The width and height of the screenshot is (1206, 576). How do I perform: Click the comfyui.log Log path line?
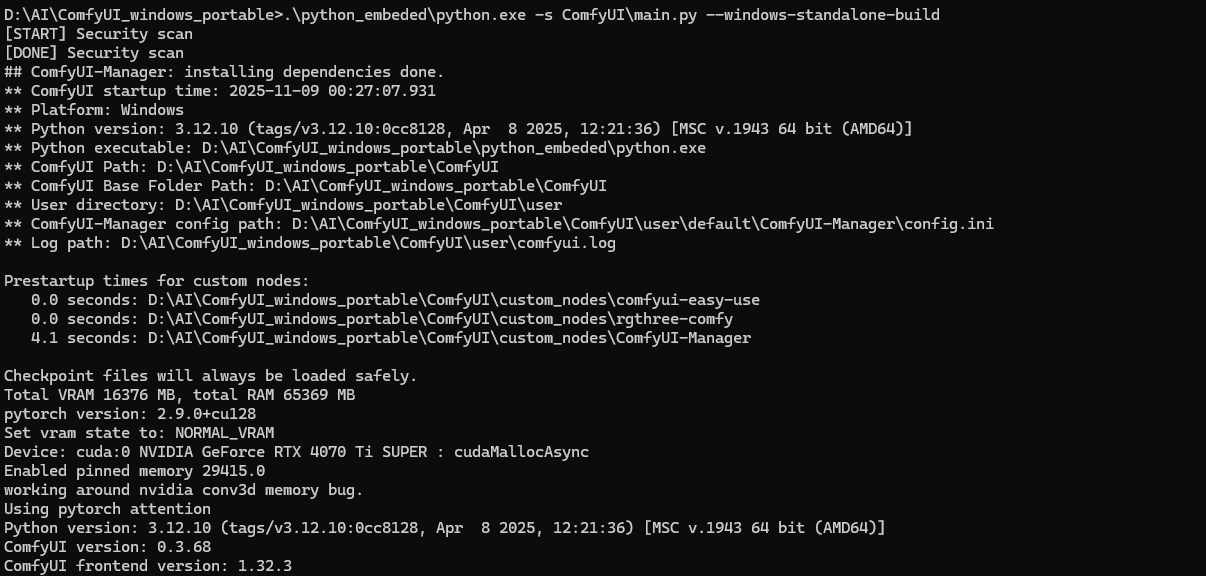[x=310, y=243]
